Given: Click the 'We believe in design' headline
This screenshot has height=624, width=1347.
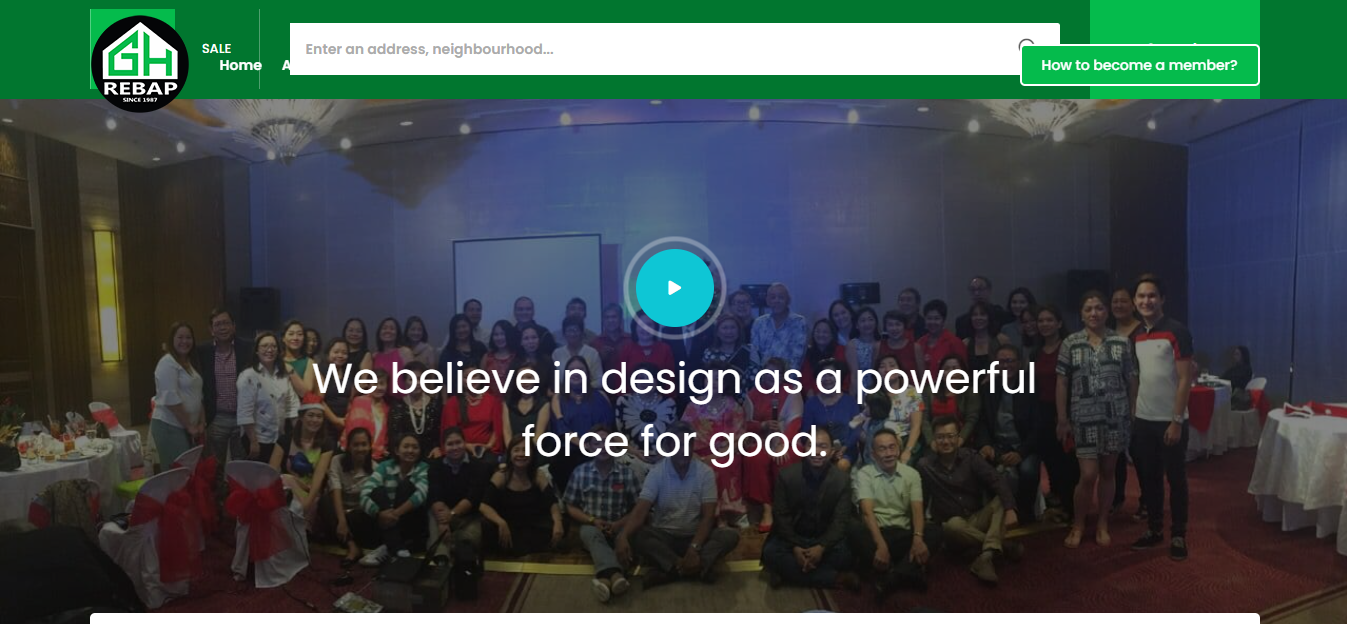Looking at the screenshot, I should click(673, 379).
